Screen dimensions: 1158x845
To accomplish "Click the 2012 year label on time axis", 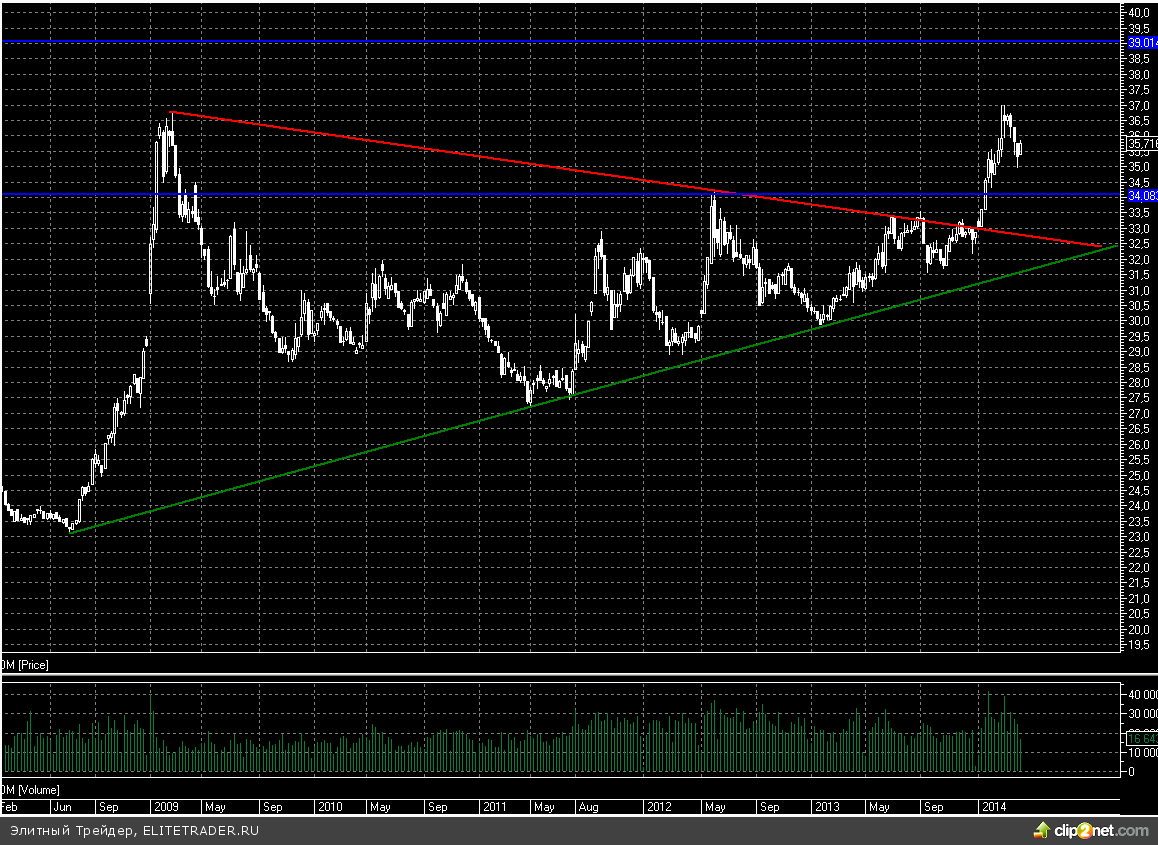I will pyautogui.click(x=659, y=807).
